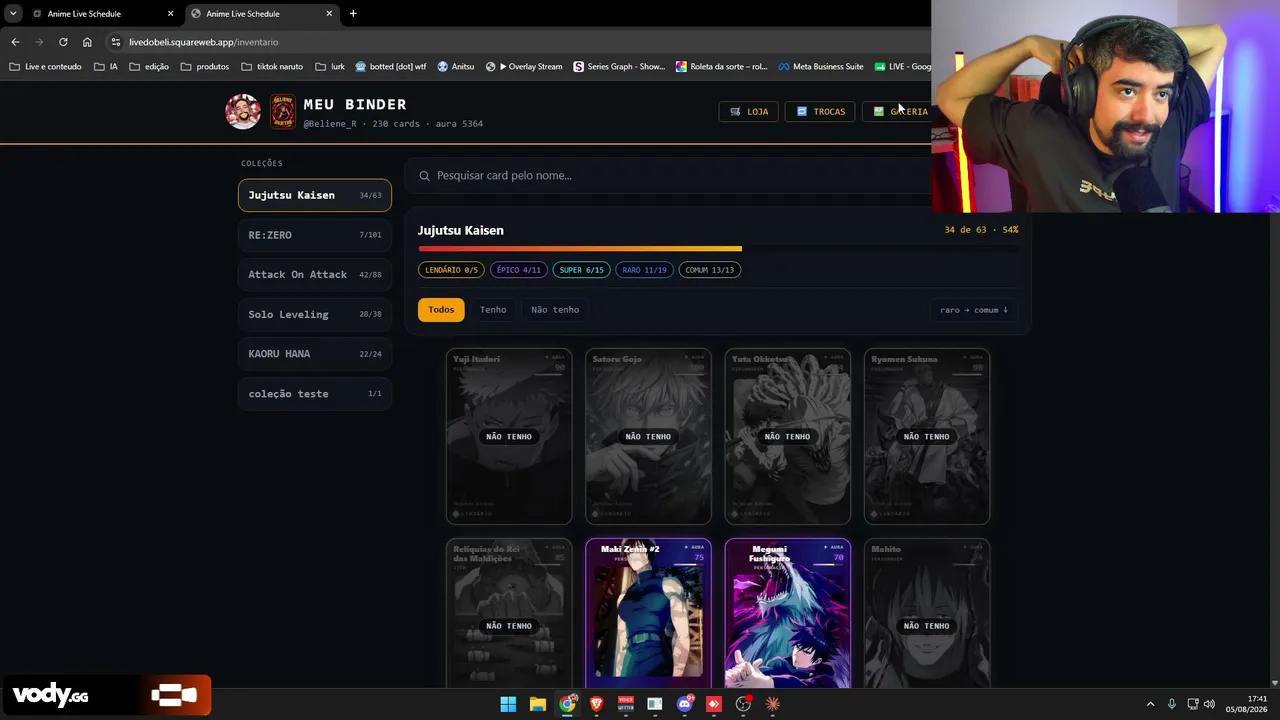Select the Jujutsu Kaisen collection

click(315, 195)
